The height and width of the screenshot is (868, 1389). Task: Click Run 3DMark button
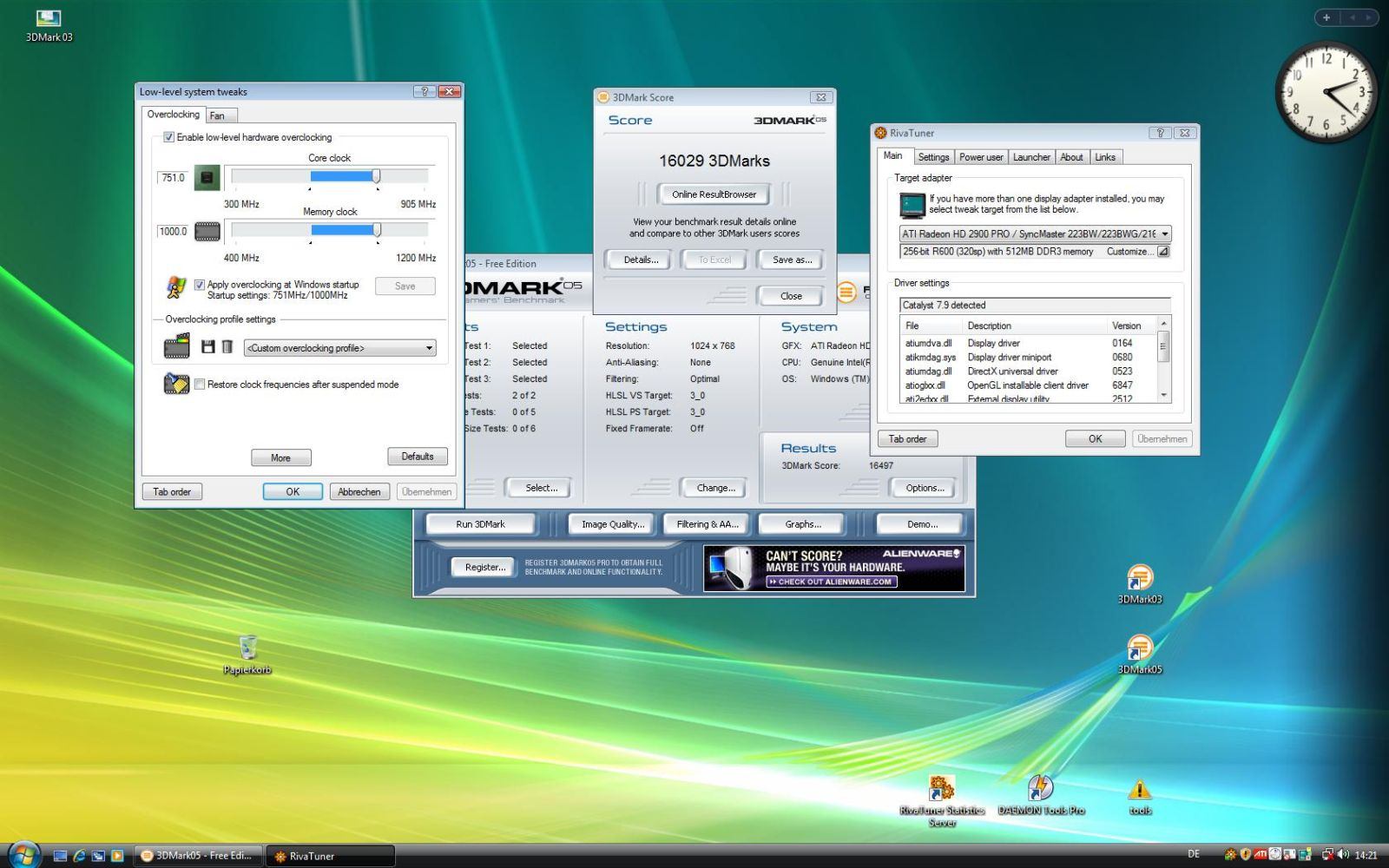[x=480, y=524]
